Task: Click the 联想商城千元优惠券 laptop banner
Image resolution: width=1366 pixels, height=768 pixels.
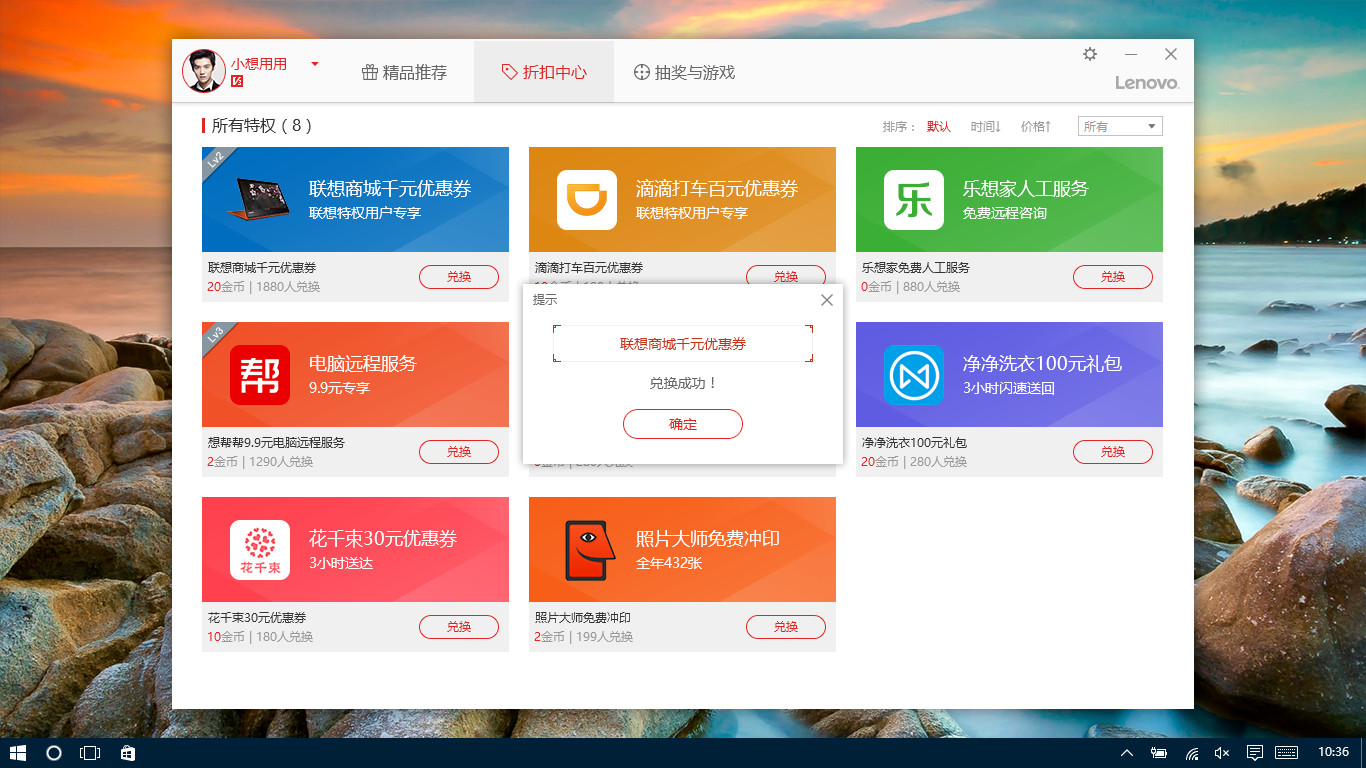Action: [355, 199]
